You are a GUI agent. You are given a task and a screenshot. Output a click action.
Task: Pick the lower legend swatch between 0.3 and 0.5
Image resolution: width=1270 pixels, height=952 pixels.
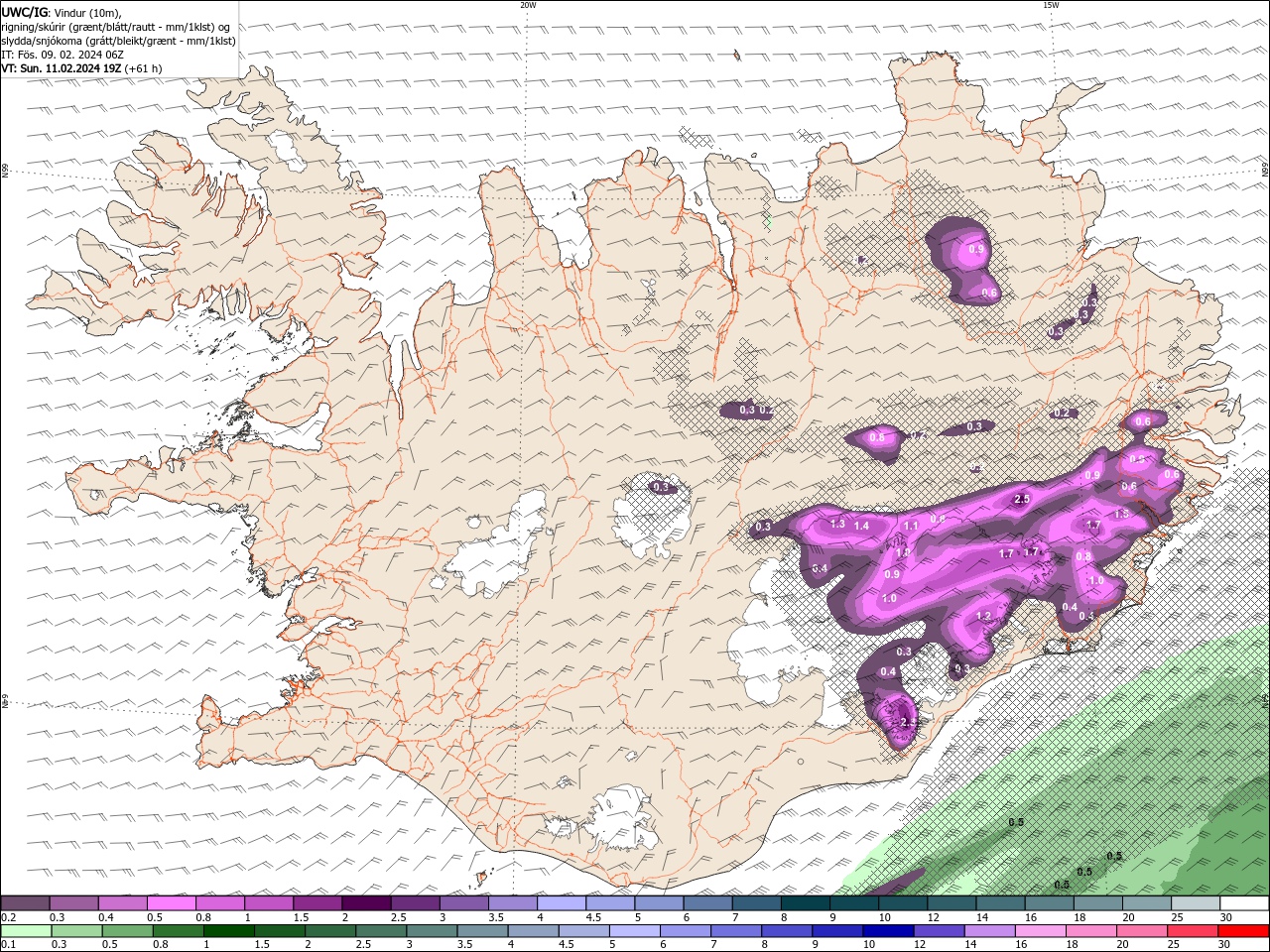coord(76,931)
